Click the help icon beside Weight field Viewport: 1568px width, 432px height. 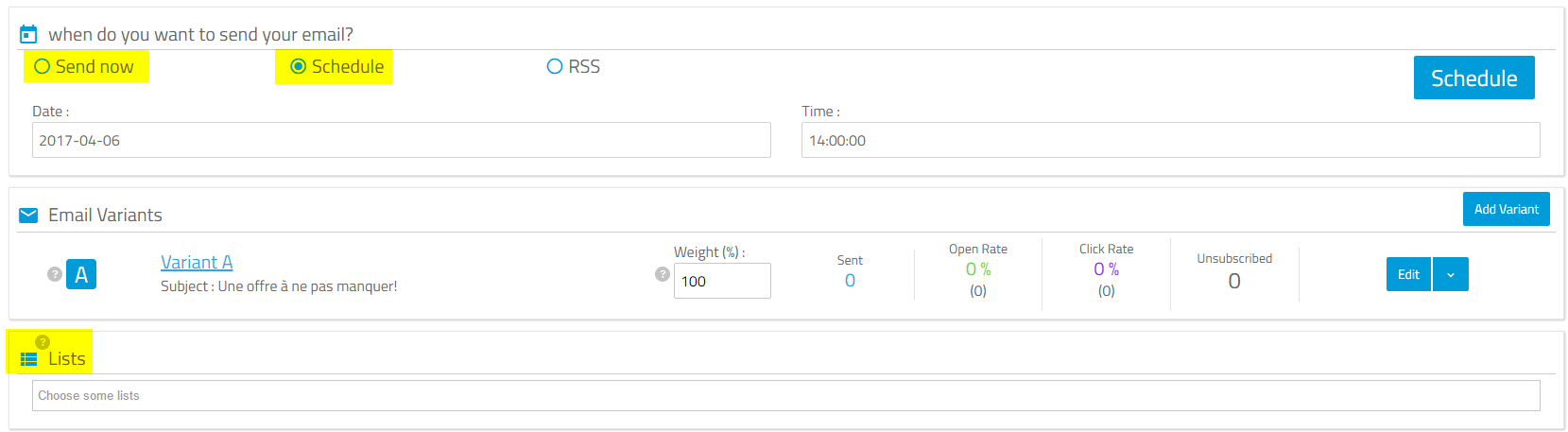pos(663,274)
